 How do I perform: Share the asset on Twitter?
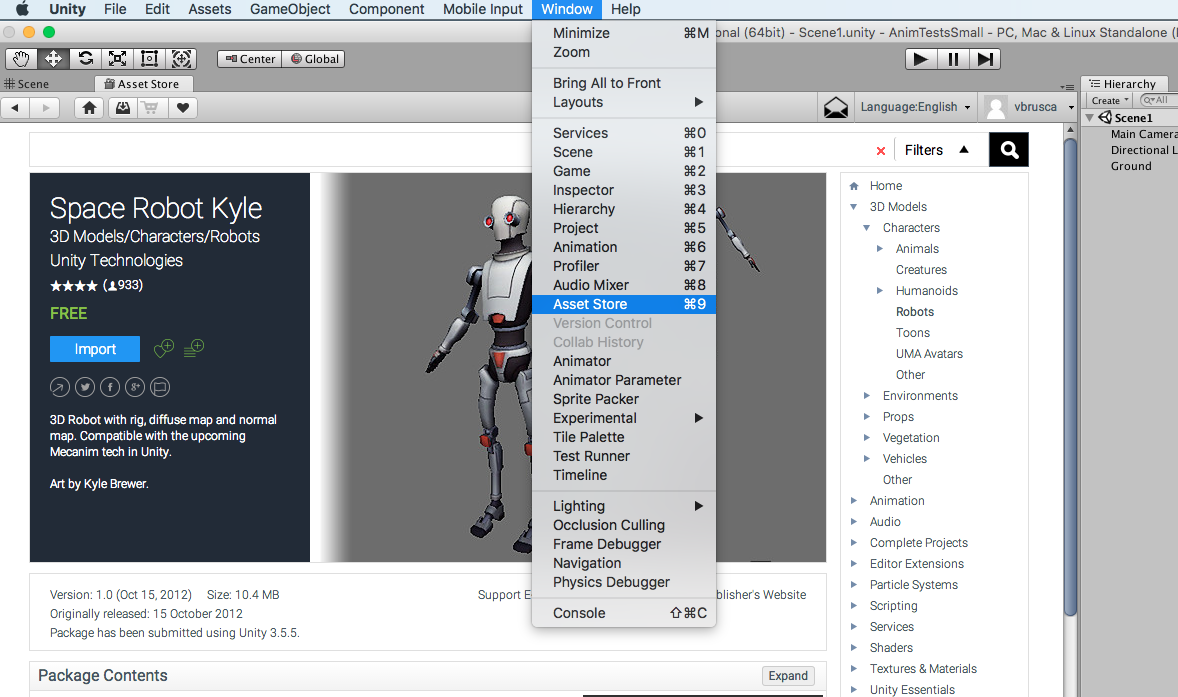[x=85, y=387]
